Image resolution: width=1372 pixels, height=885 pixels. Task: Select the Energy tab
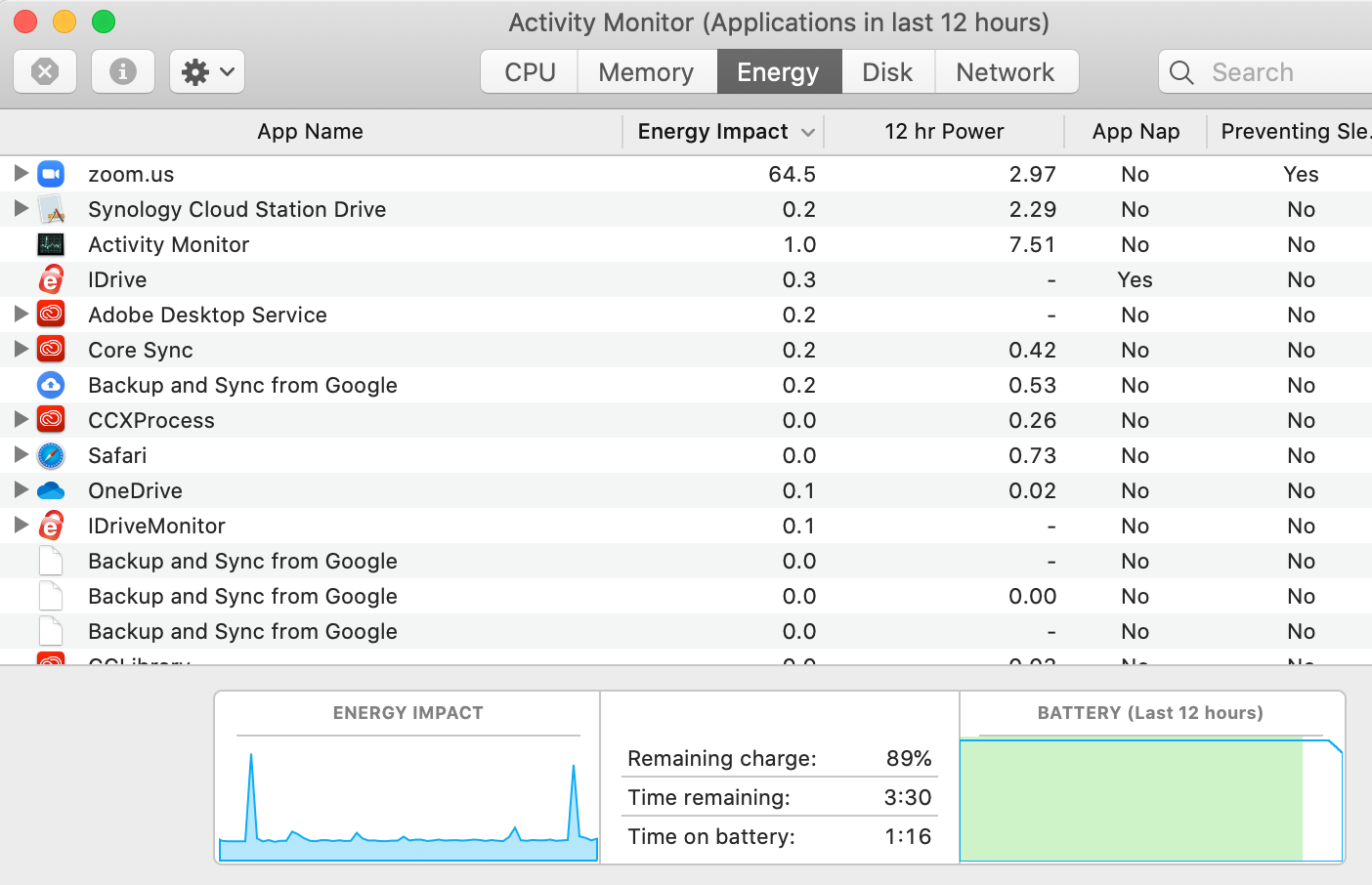click(779, 72)
